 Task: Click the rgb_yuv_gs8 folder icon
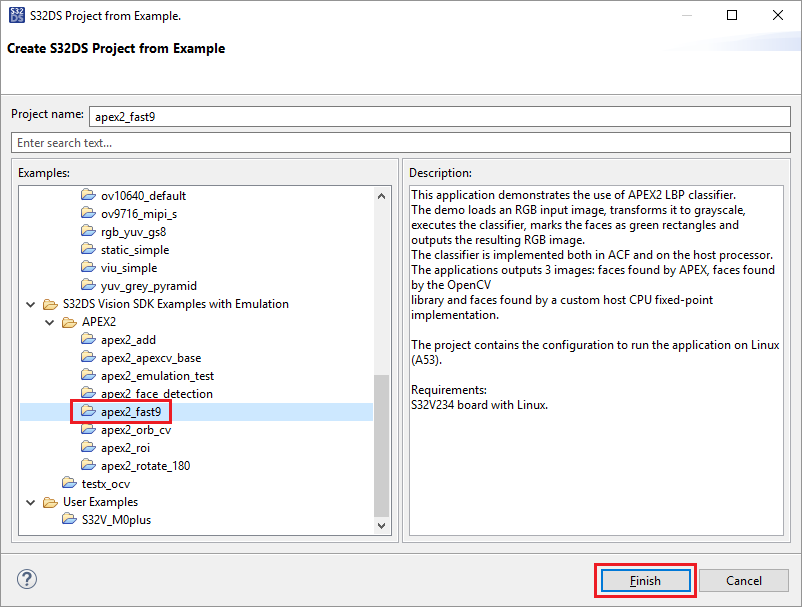click(88, 231)
